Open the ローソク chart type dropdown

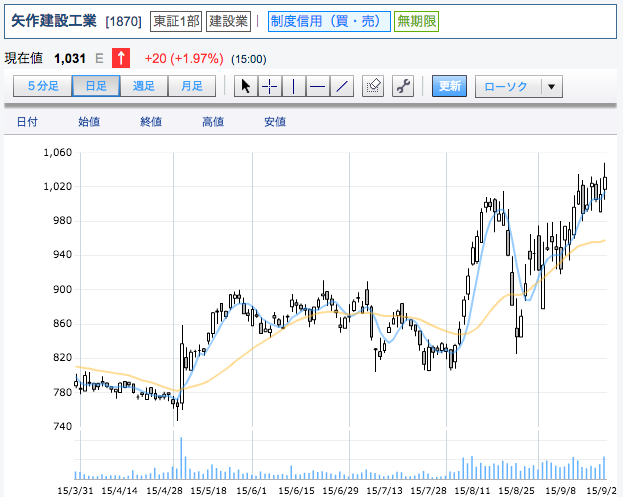[519, 86]
